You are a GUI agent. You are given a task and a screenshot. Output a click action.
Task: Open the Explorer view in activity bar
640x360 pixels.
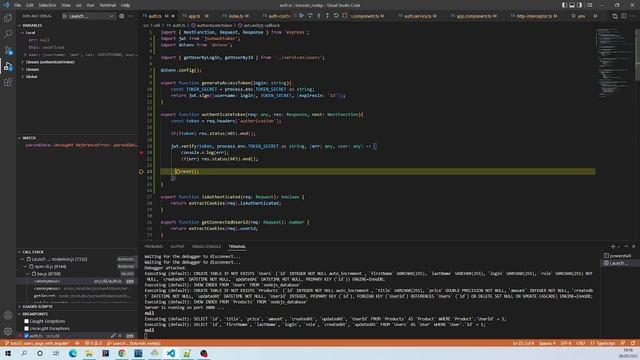click(x=8, y=18)
